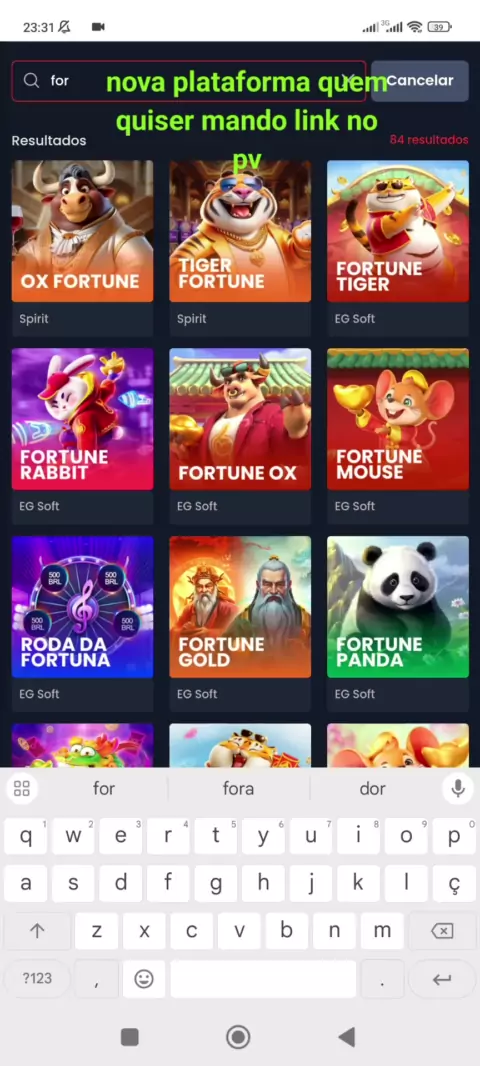Image resolution: width=480 pixels, height=1066 pixels.
Task: Select the Fortune Ox game
Action: click(240, 419)
